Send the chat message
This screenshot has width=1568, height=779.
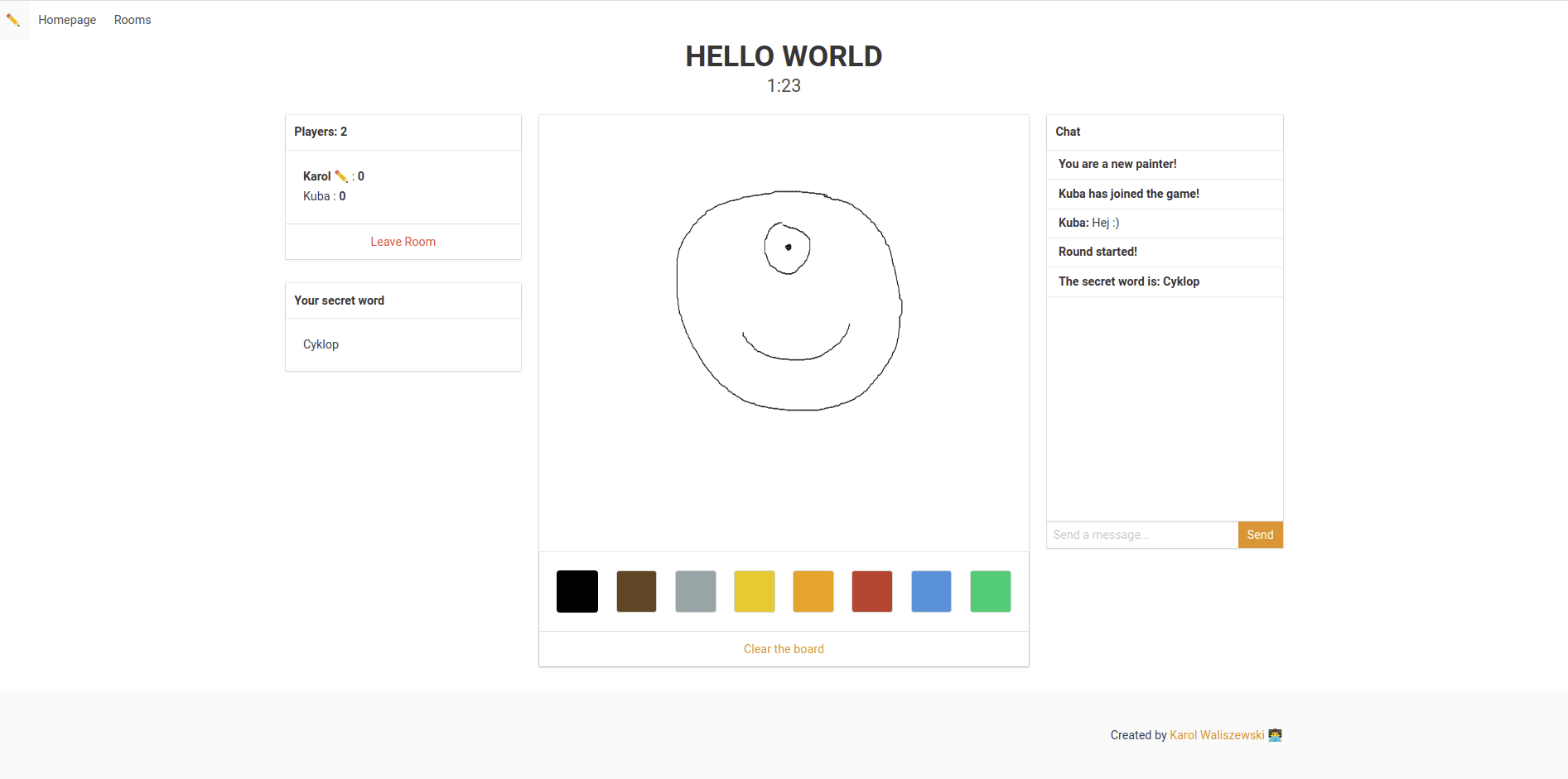[x=1260, y=535]
